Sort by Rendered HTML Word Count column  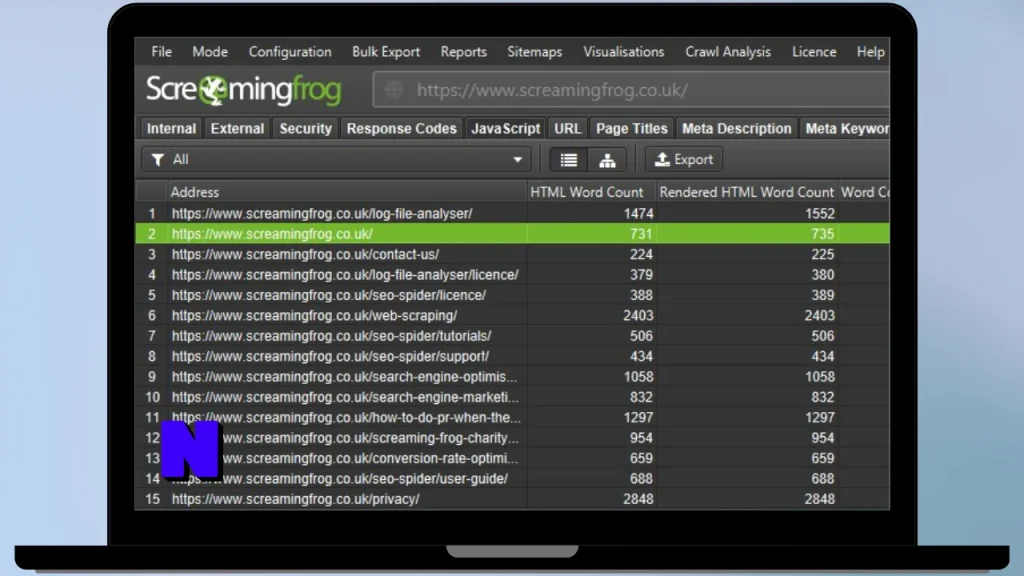click(746, 192)
